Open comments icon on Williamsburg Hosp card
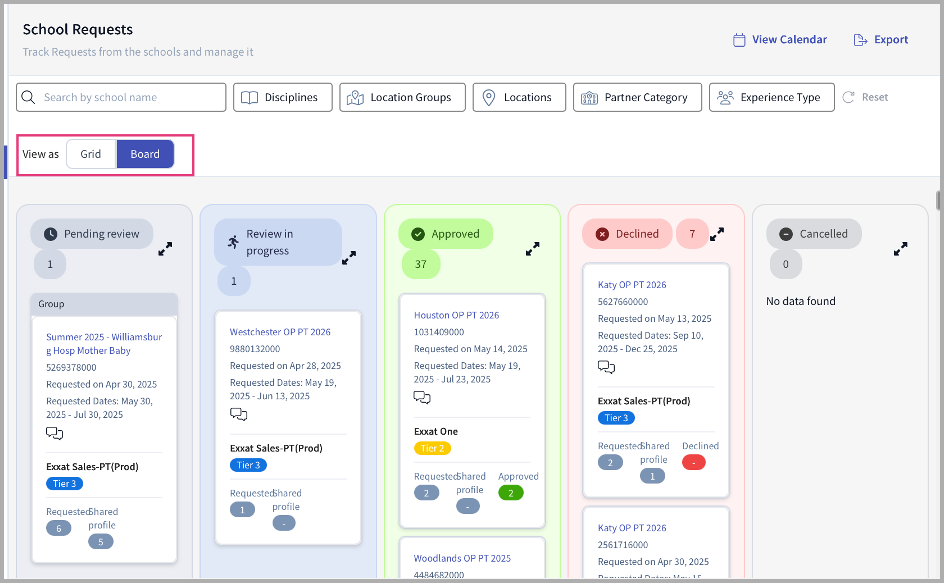 [x=55, y=433]
